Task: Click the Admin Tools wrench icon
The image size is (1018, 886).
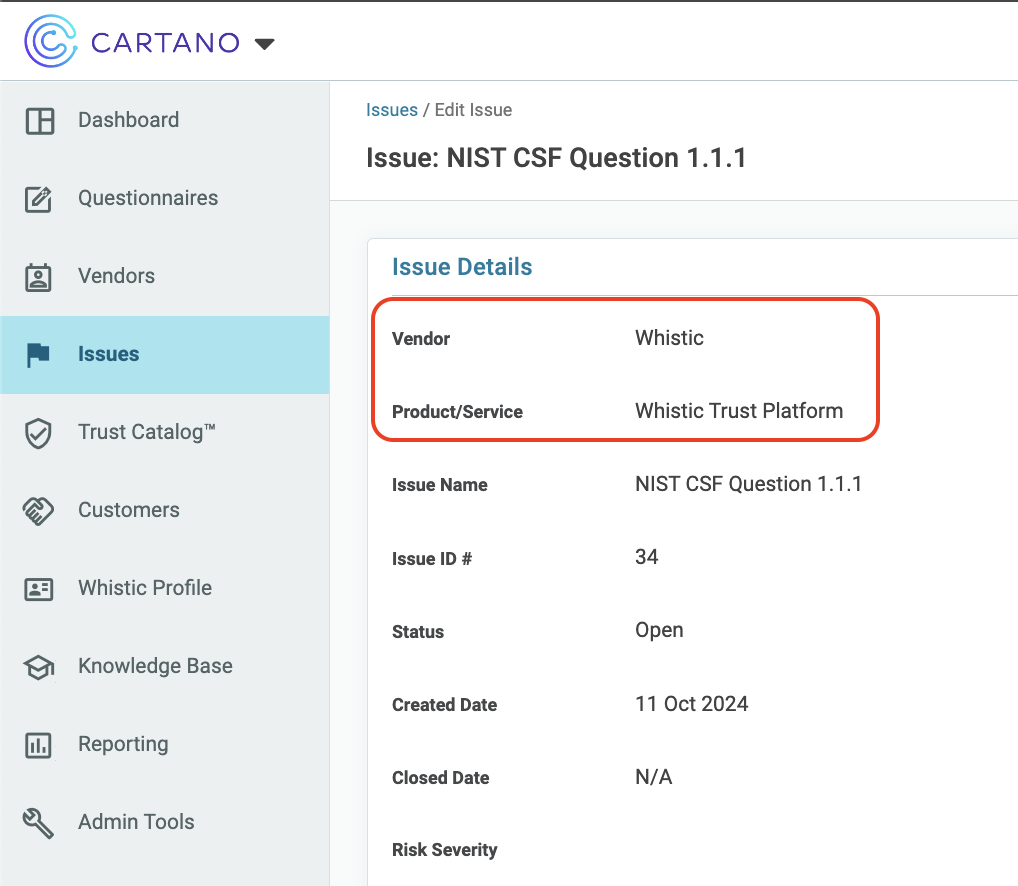Action: click(x=38, y=823)
